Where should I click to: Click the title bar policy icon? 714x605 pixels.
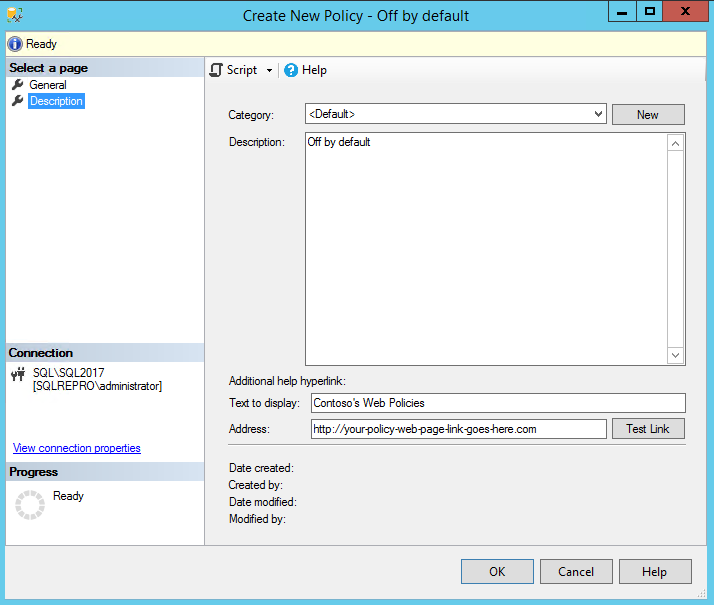coord(15,15)
